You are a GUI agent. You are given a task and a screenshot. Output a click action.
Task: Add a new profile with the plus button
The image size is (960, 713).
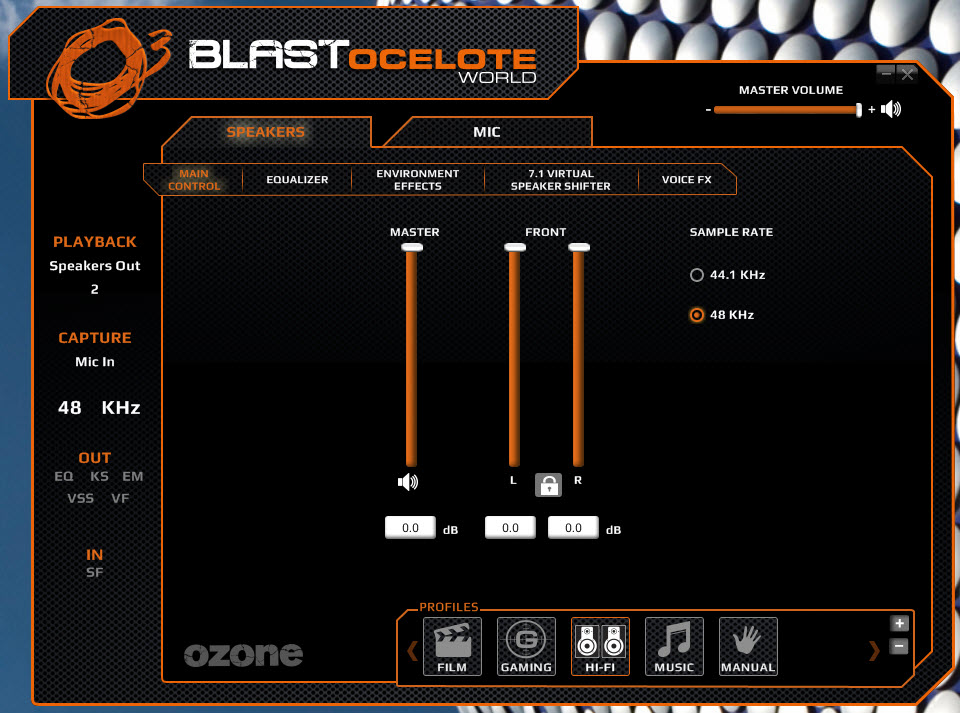(899, 624)
